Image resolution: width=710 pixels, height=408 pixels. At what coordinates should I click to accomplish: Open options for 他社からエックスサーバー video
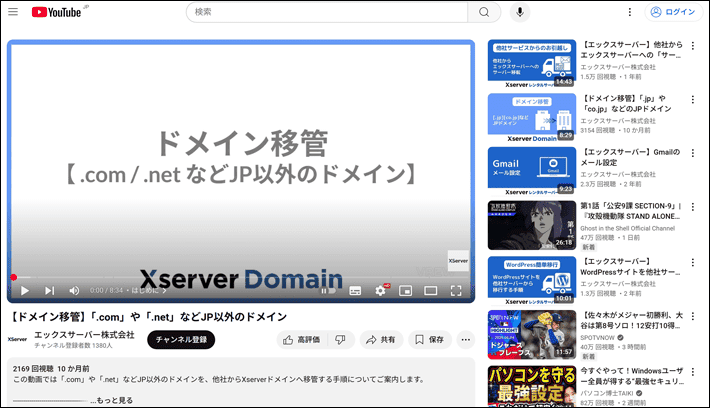693,46
